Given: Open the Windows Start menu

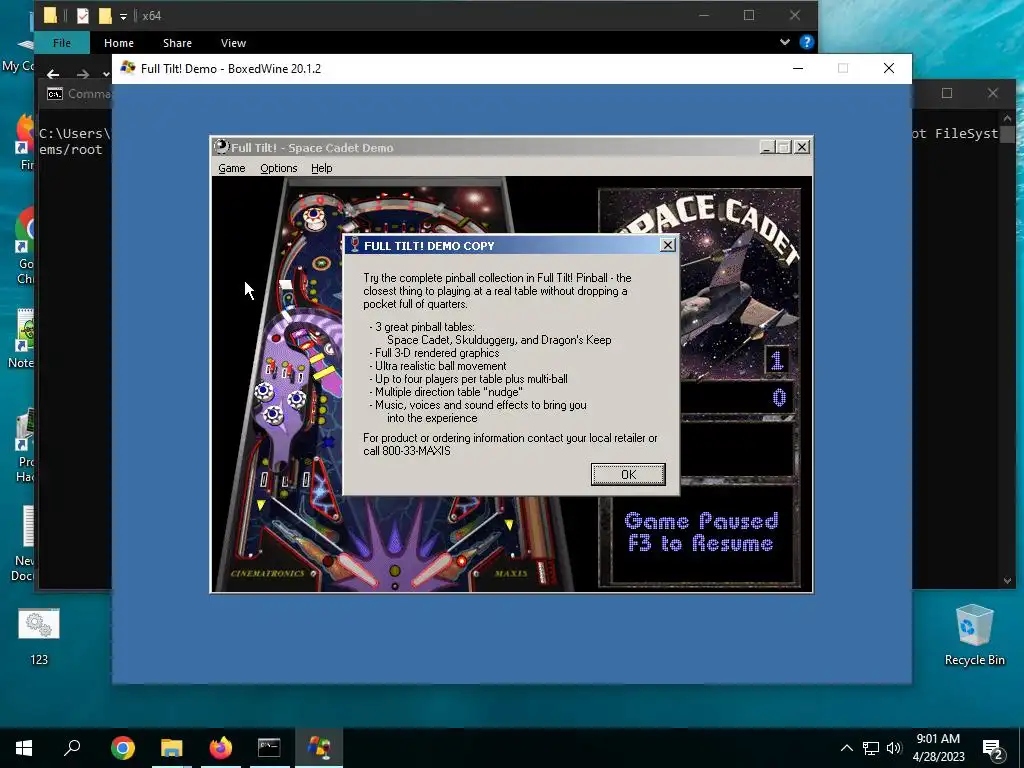Looking at the screenshot, I should (x=24, y=748).
